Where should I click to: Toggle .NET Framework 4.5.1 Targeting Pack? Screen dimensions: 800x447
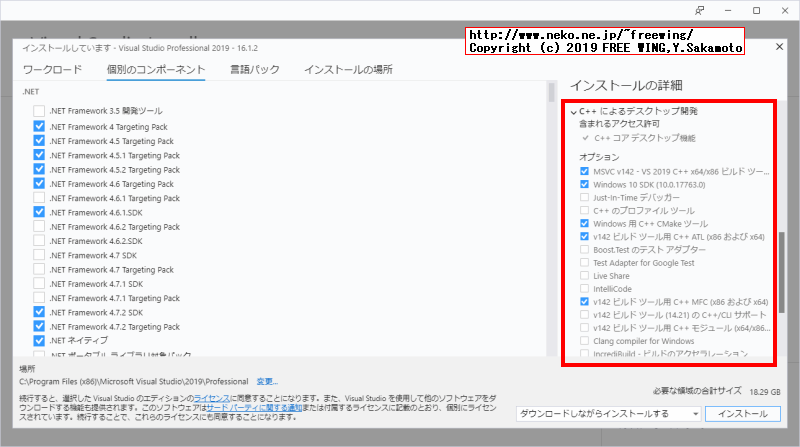click(x=39, y=155)
